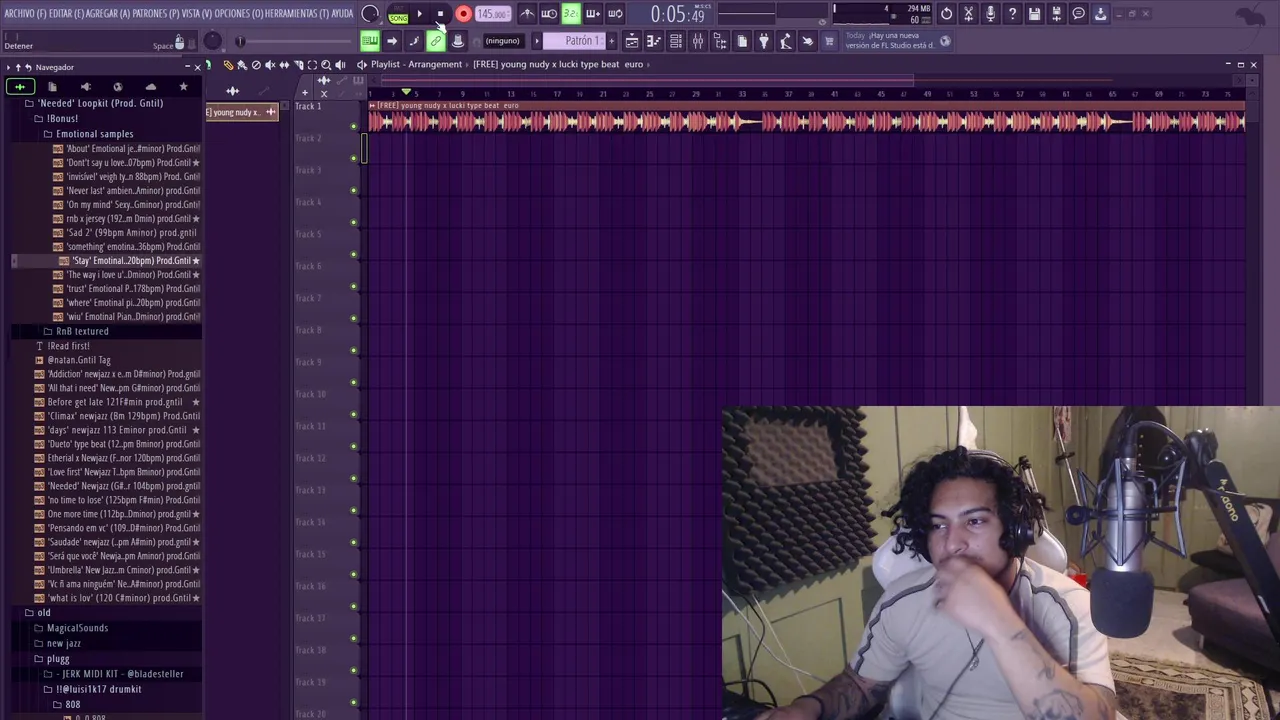The height and width of the screenshot is (720, 1280).
Task: Click the audio editor scissors icon
Action: (968, 14)
